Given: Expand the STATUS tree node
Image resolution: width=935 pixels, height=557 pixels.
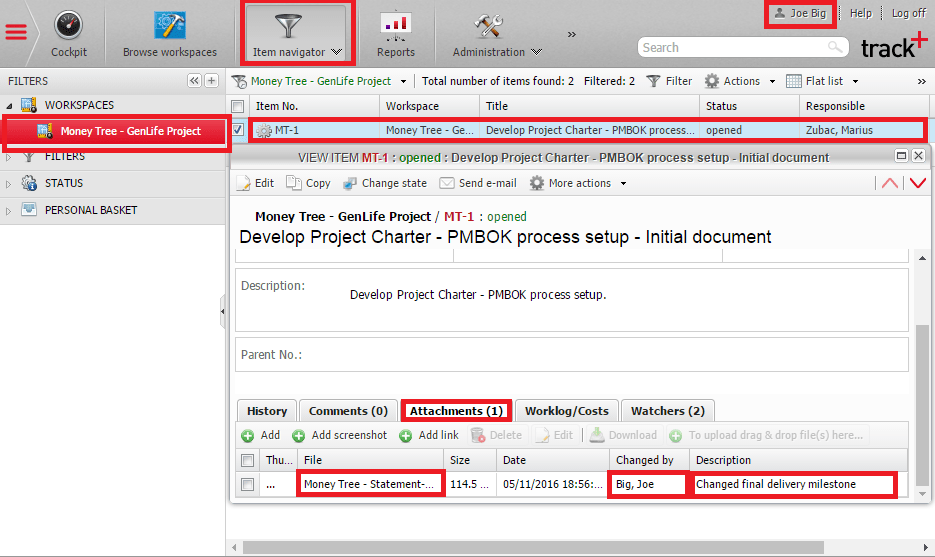Looking at the screenshot, I should click(8, 184).
